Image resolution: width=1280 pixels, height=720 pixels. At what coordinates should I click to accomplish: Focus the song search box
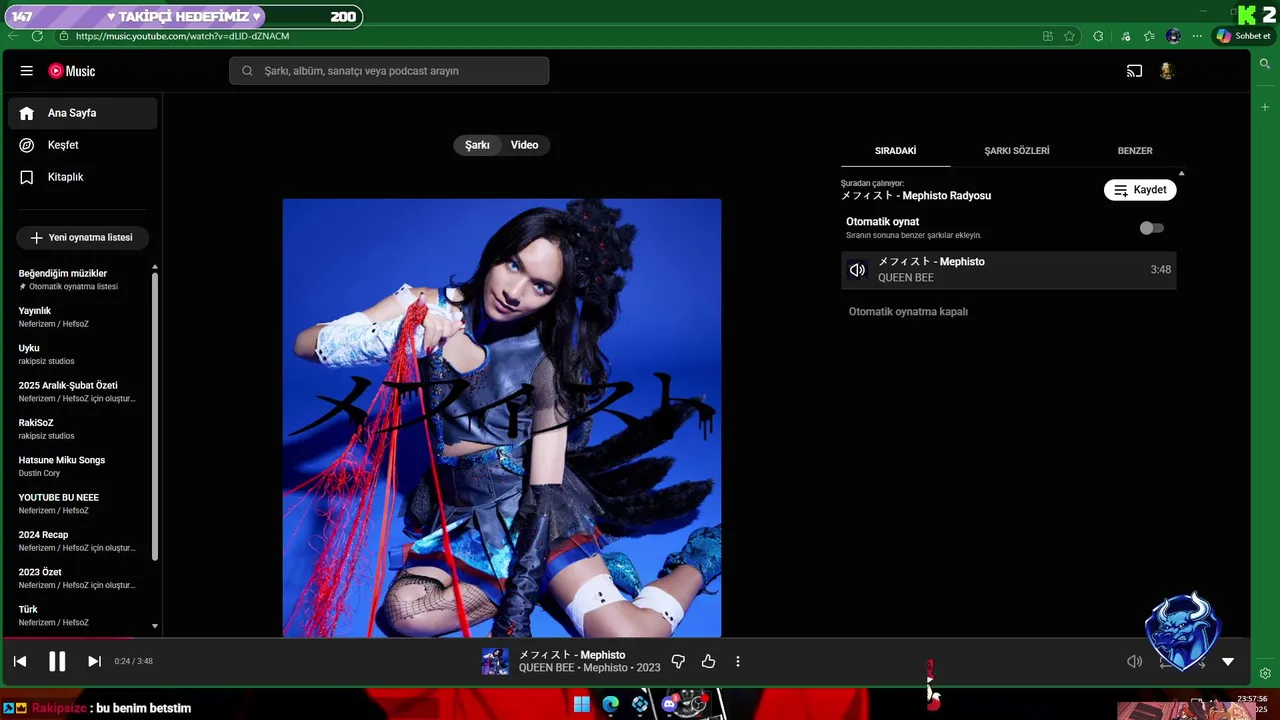coord(389,71)
